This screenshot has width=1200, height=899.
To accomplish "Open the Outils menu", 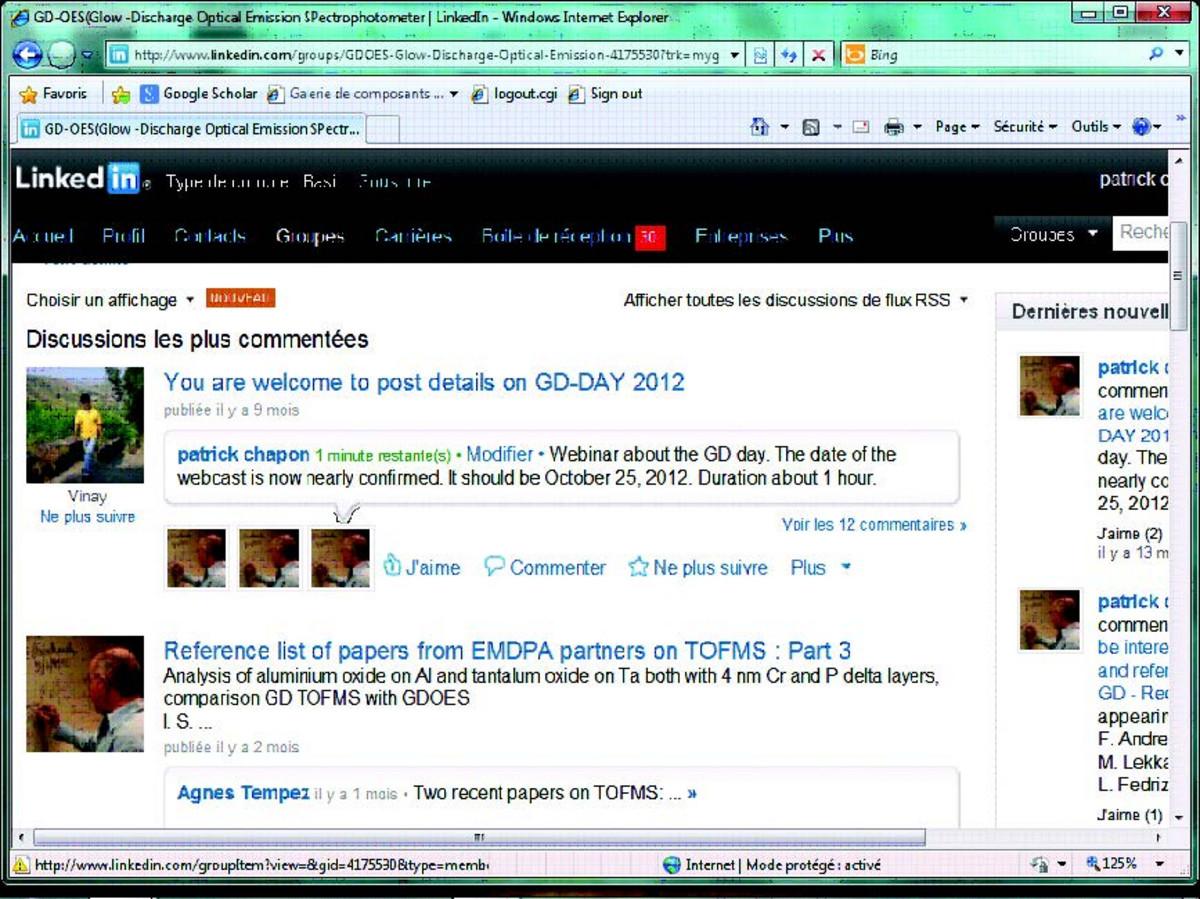I will [1096, 127].
